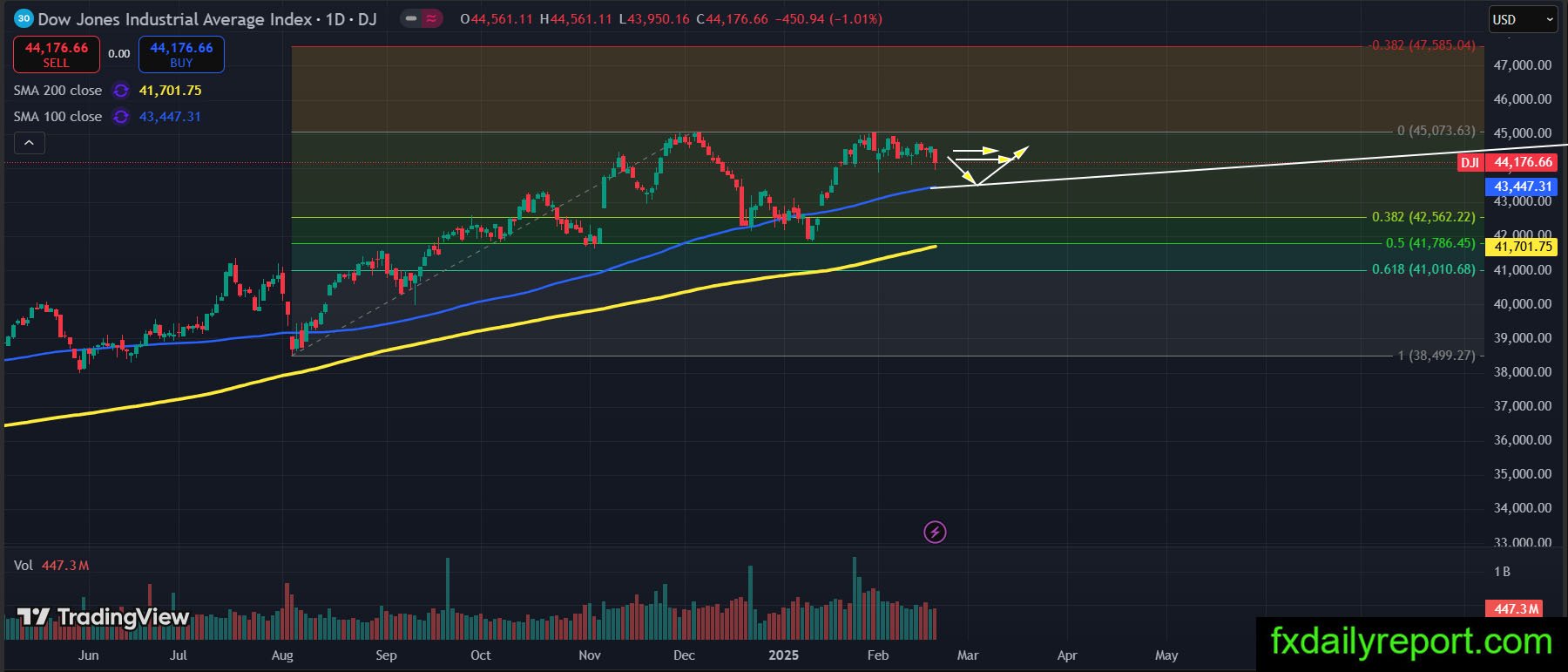Click the high price H44,561.11
This screenshot has height=672, width=1568.
click(576, 19)
